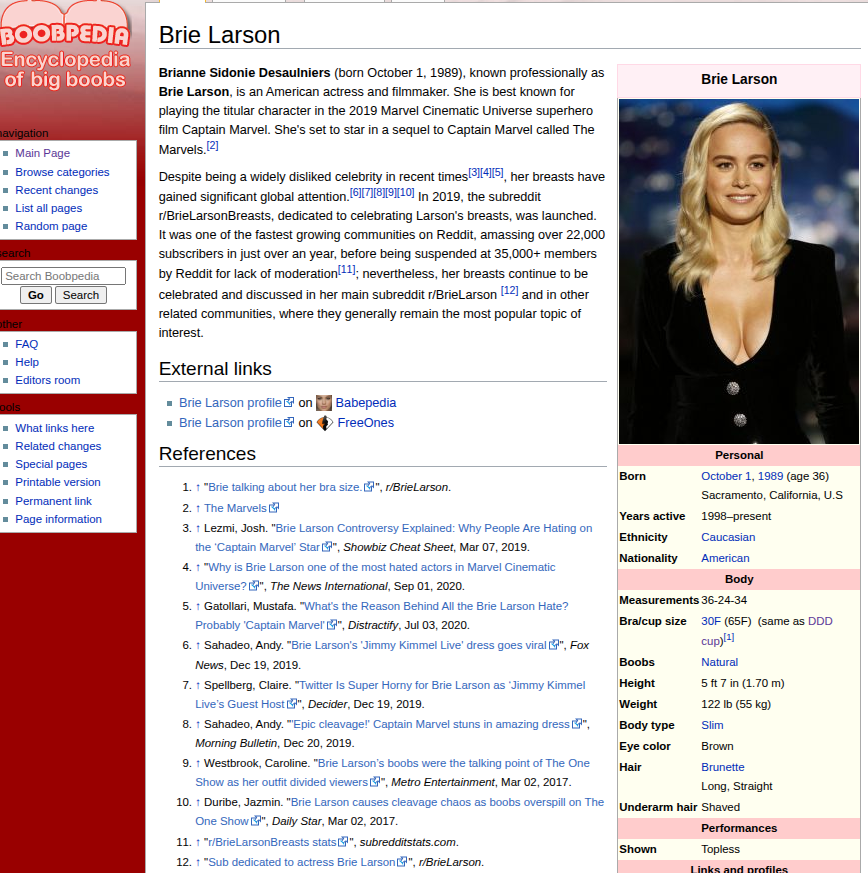Open r/BrieLarsonBreasts stats link
The image size is (868, 873).
272,842
